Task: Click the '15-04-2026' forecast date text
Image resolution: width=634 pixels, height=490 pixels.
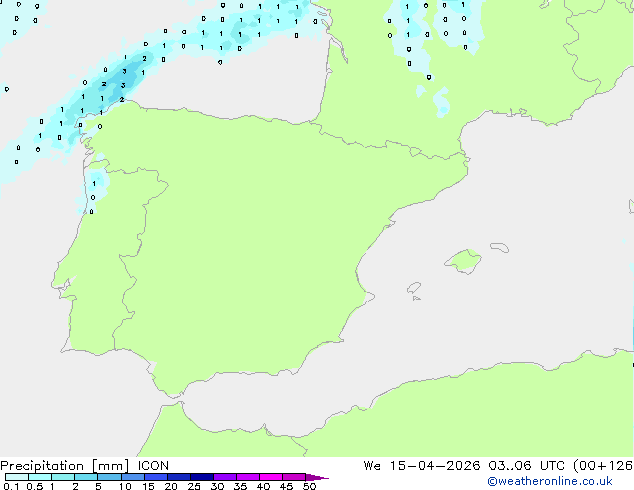Action: coord(435,466)
